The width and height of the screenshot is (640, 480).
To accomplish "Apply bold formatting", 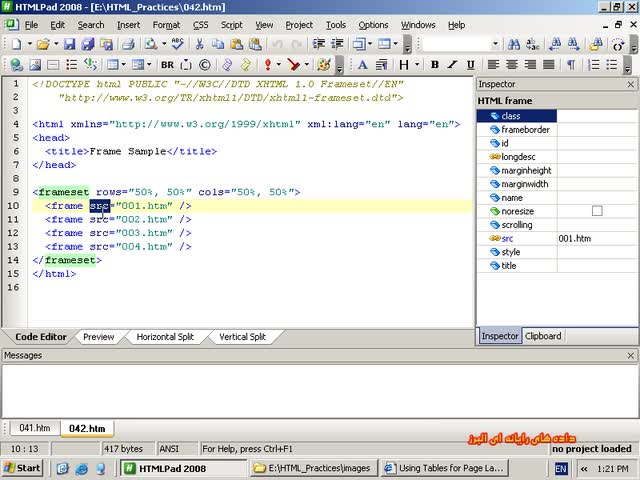I will point(435,65).
